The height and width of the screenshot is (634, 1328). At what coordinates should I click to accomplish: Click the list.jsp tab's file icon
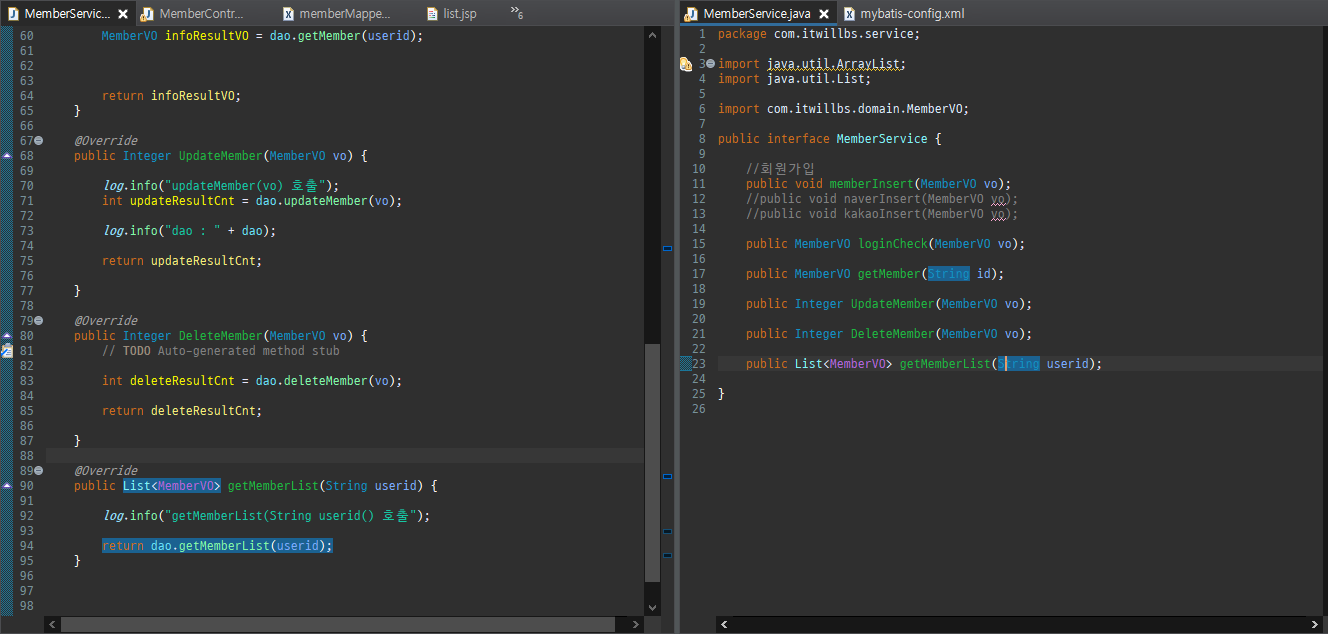pos(432,14)
